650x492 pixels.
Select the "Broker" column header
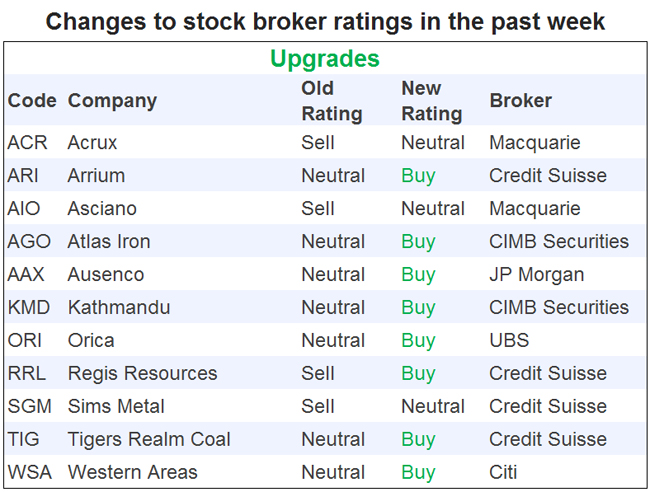(x=520, y=101)
